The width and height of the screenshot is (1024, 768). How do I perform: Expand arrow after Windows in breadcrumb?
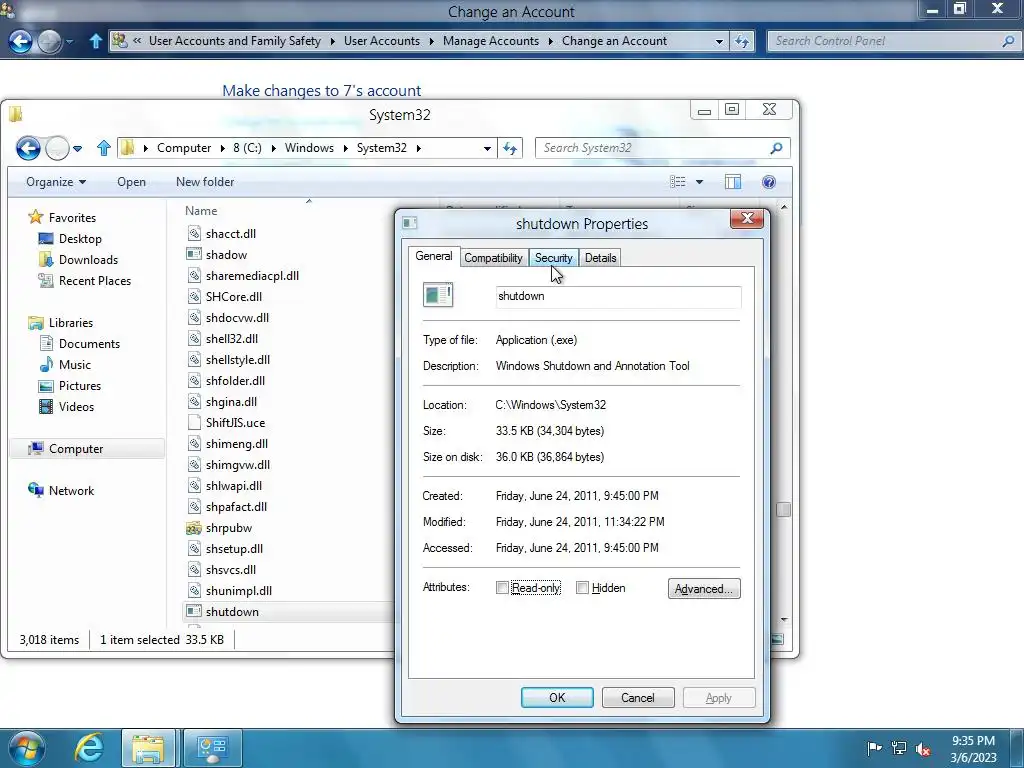click(x=345, y=148)
